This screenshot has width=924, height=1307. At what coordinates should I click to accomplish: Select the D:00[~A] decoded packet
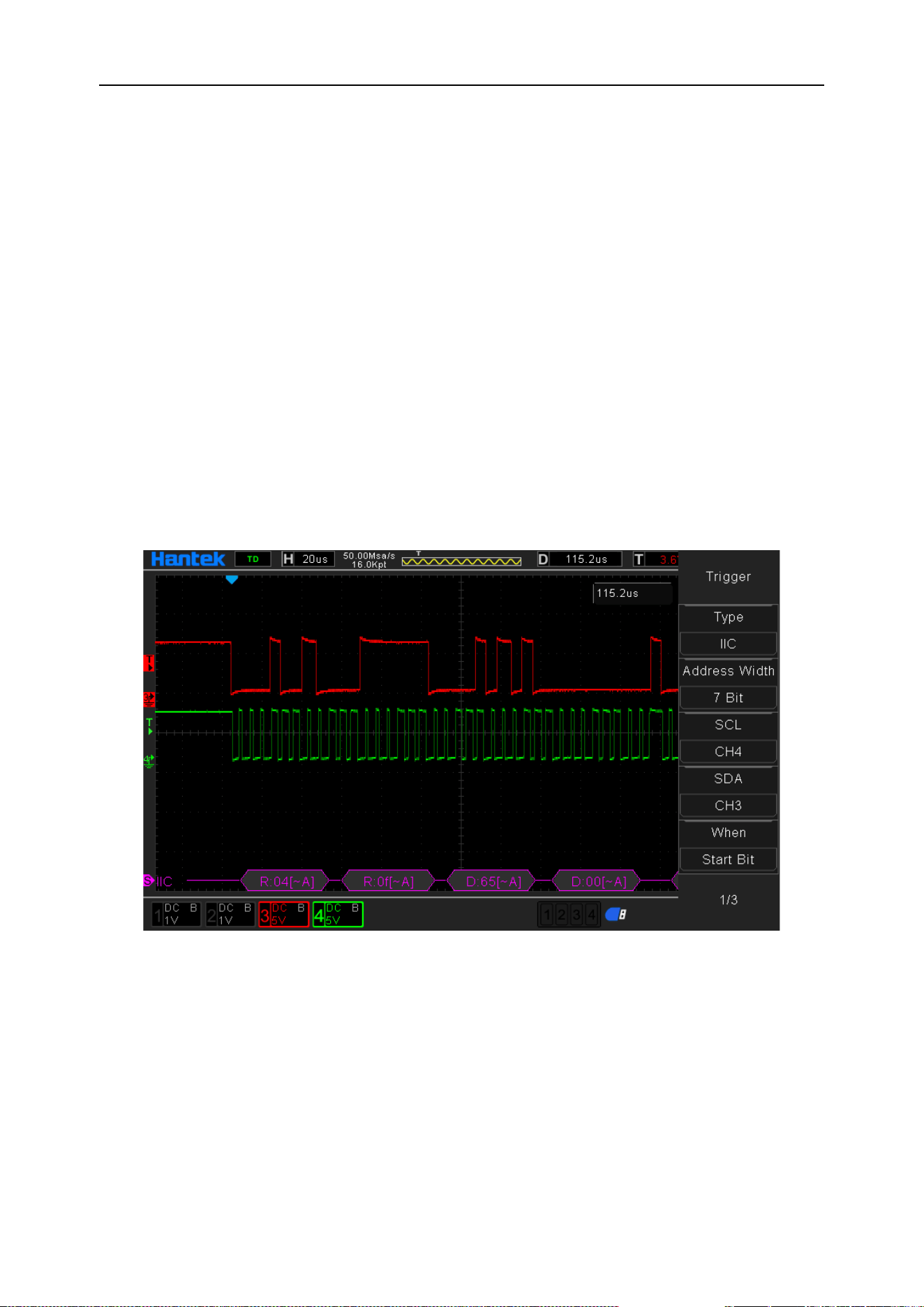(x=598, y=882)
